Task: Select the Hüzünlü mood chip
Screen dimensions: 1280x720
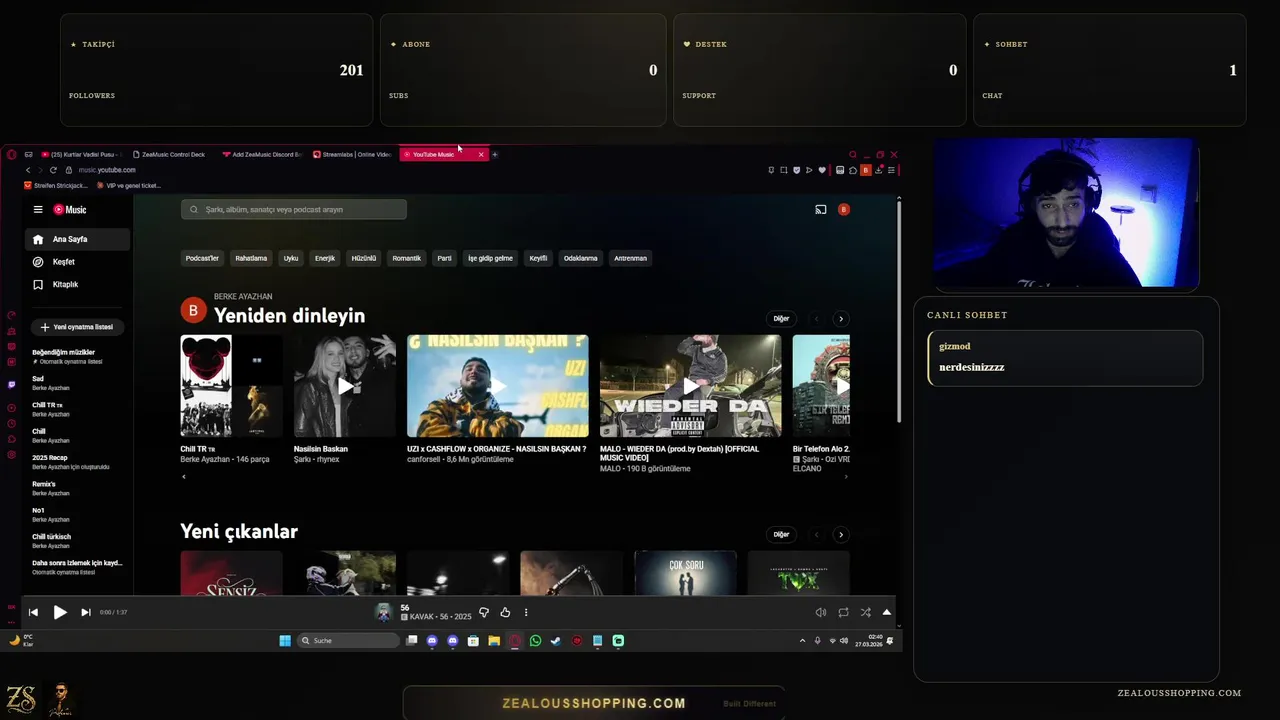Action: (x=364, y=258)
